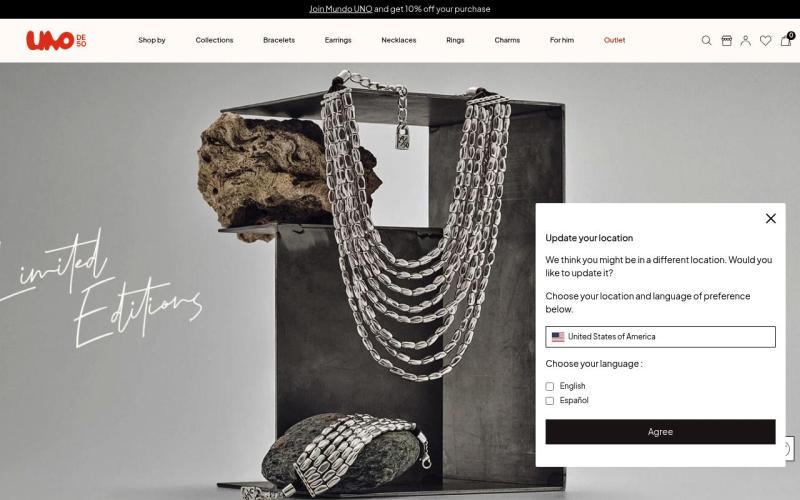Follow the Join Mundo UNO link
This screenshot has width=800, height=500.
coord(341,9)
